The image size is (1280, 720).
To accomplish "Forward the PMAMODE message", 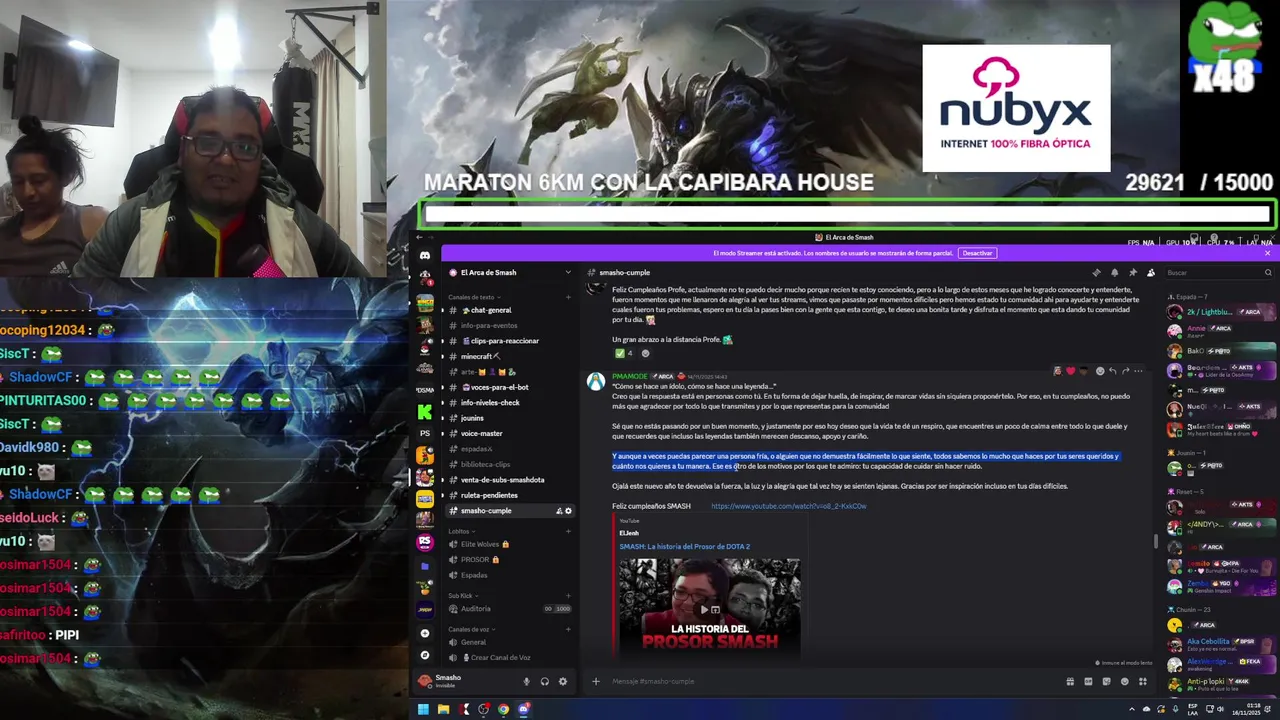I will tap(1125, 371).
